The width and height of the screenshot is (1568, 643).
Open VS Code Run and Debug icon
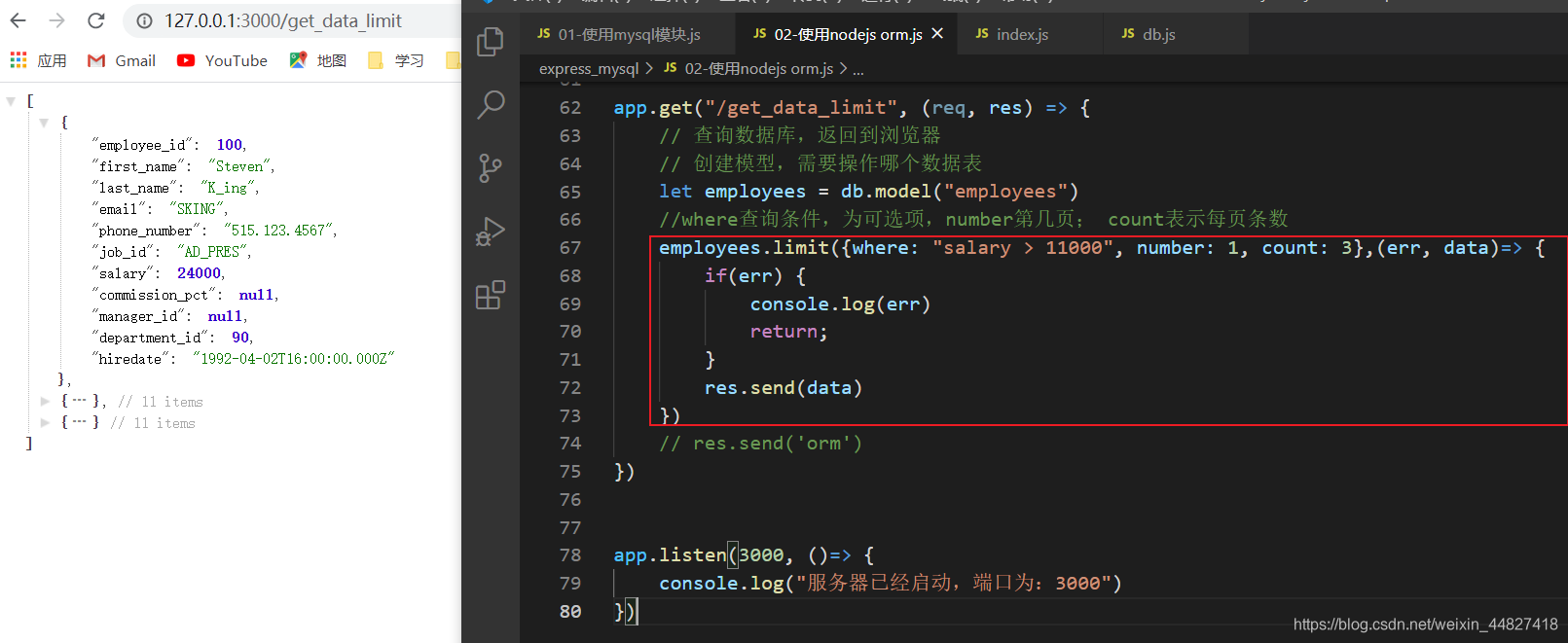point(491,232)
